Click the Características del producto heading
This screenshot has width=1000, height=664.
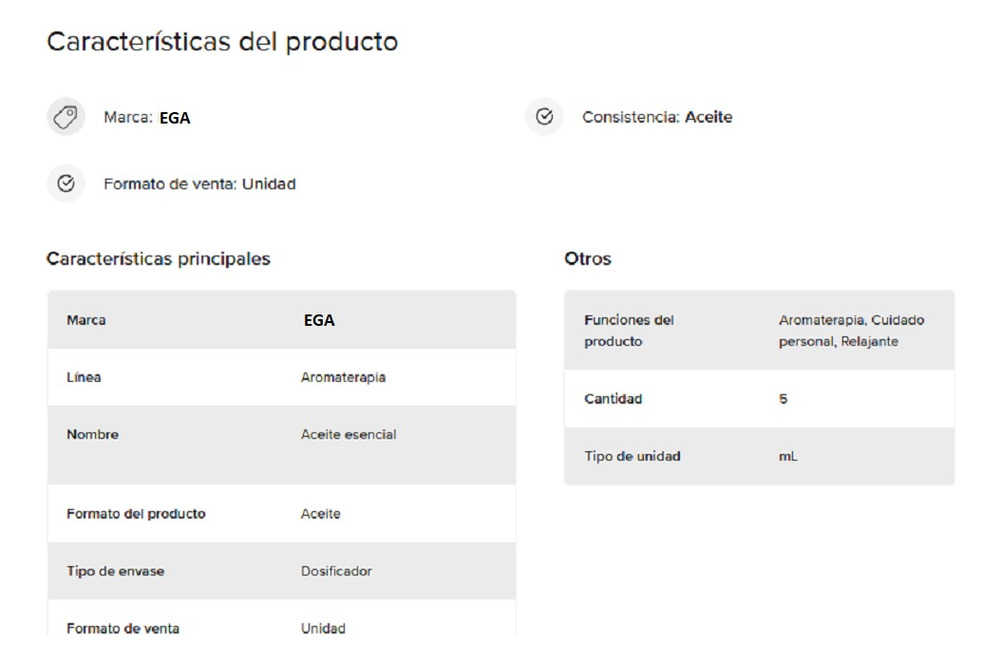[x=222, y=42]
